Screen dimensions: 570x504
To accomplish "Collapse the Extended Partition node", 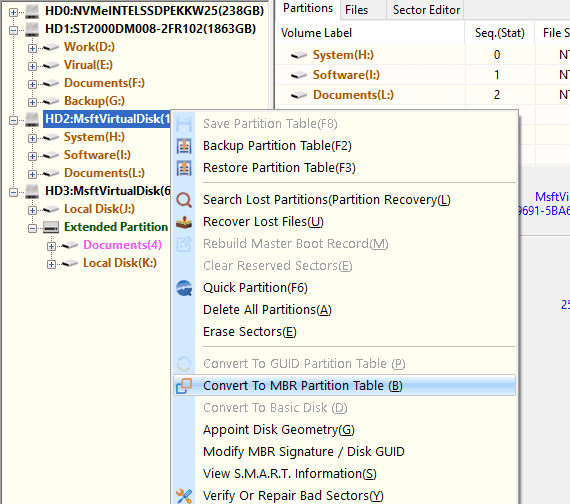I will pyautogui.click(x=32, y=228).
